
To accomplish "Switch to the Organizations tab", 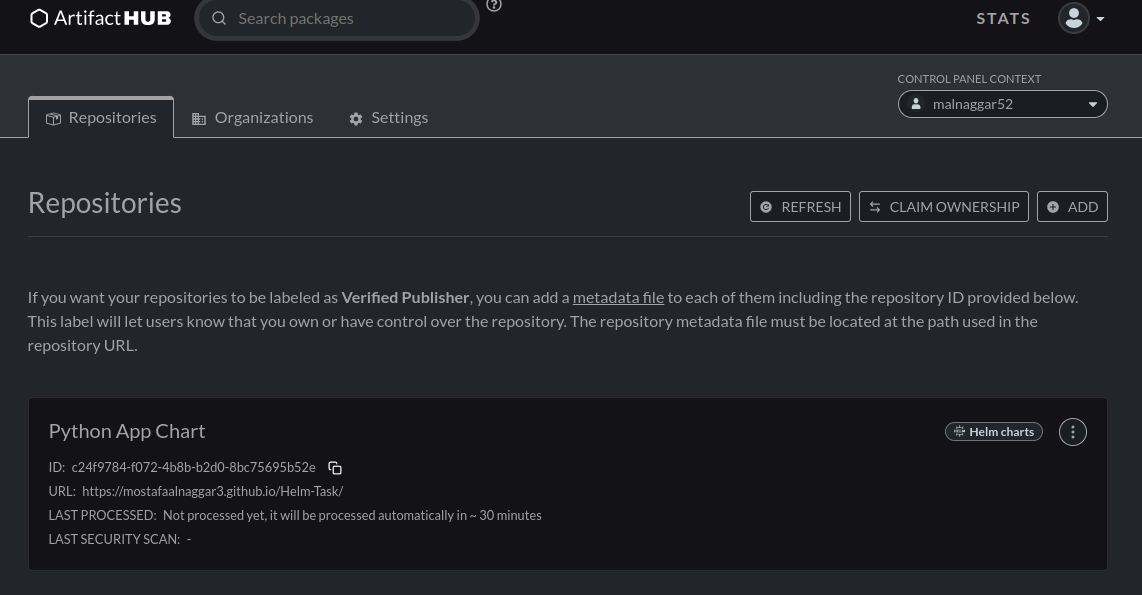I will [x=252, y=118].
